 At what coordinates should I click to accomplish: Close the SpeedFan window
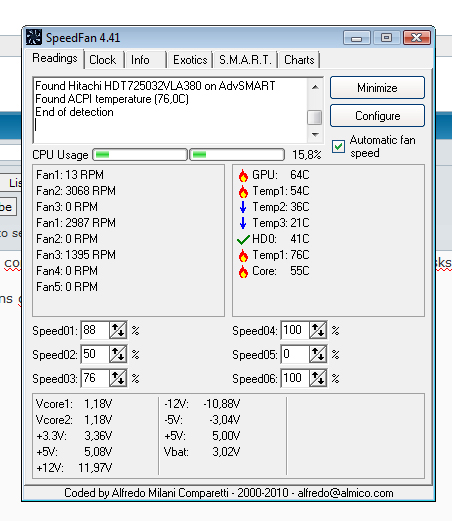pos(417,38)
